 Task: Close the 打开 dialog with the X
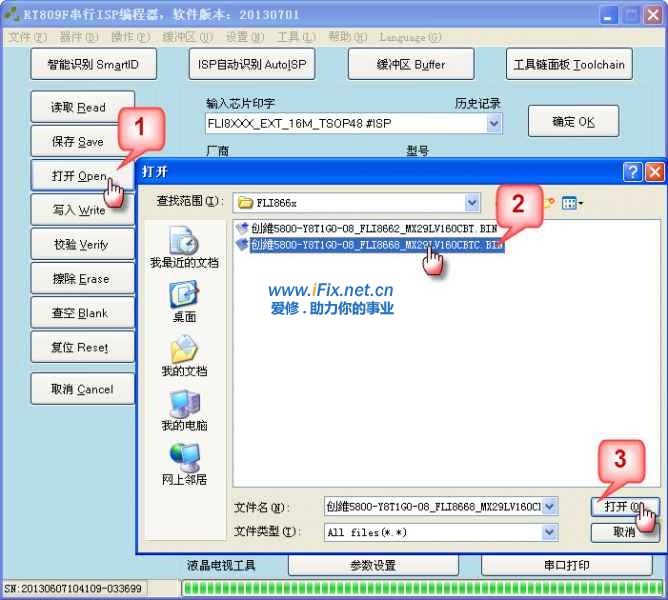pos(655,172)
